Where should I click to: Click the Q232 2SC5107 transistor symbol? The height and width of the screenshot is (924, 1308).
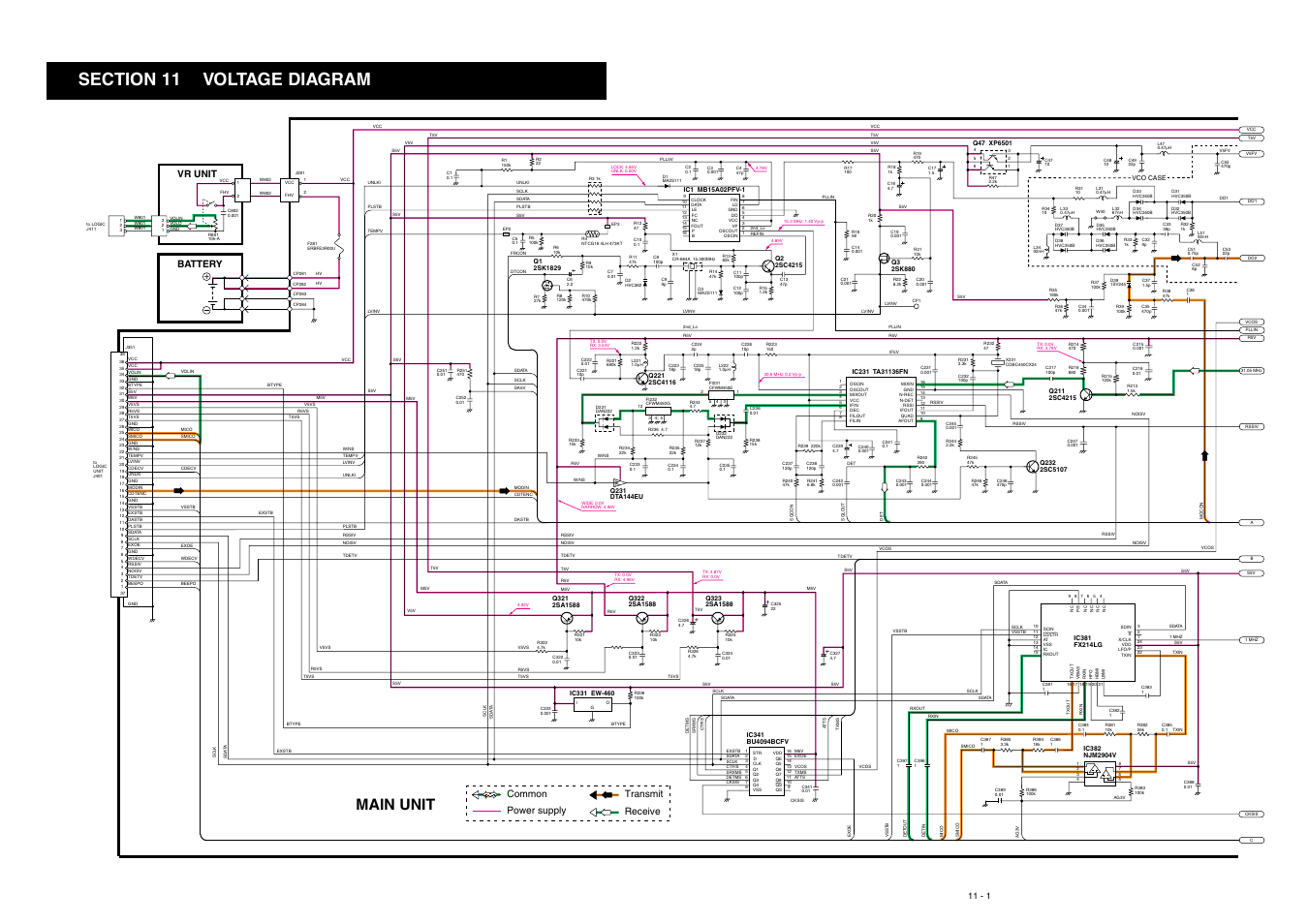(x=1033, y=467)
